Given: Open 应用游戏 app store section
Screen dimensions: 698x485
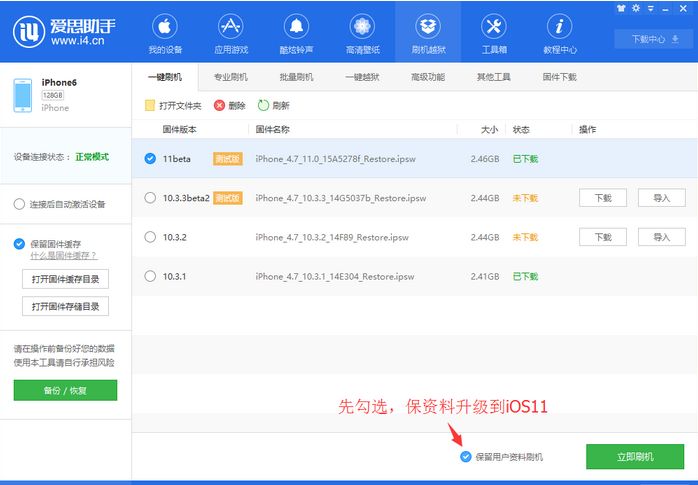Looking at the screenshot, I should point(231,34).
